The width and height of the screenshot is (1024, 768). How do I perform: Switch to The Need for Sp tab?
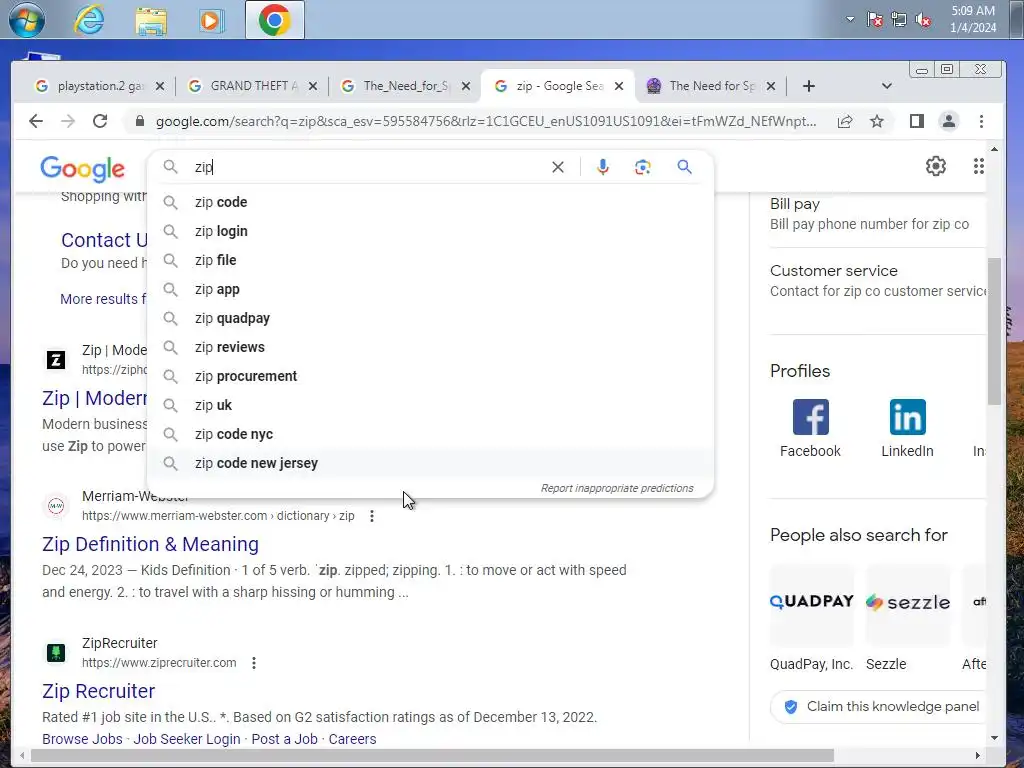click(711, 86)
